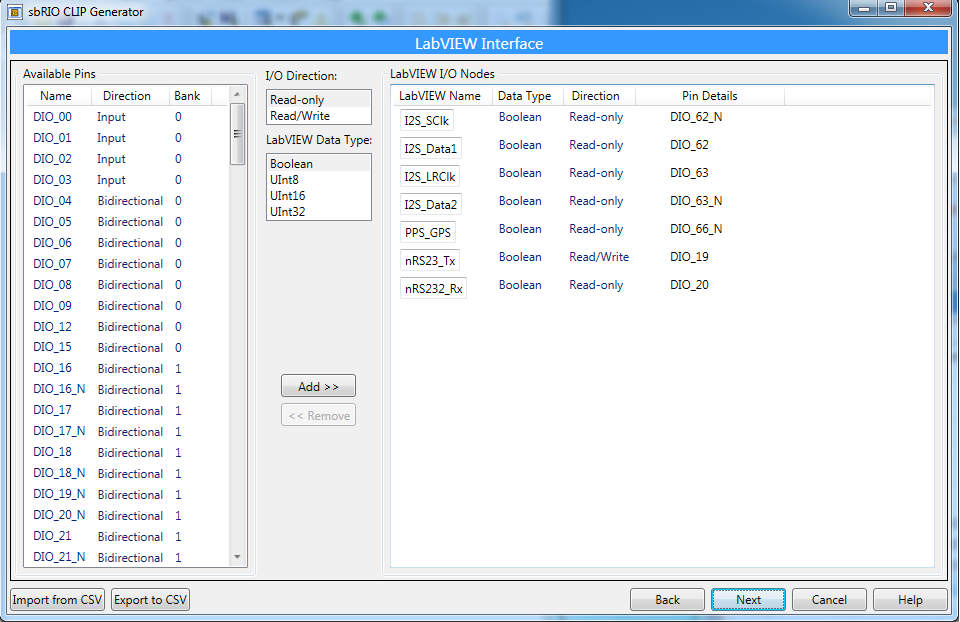
Task: Select pin DIO_04 in Available Pins
Action: 127,201
